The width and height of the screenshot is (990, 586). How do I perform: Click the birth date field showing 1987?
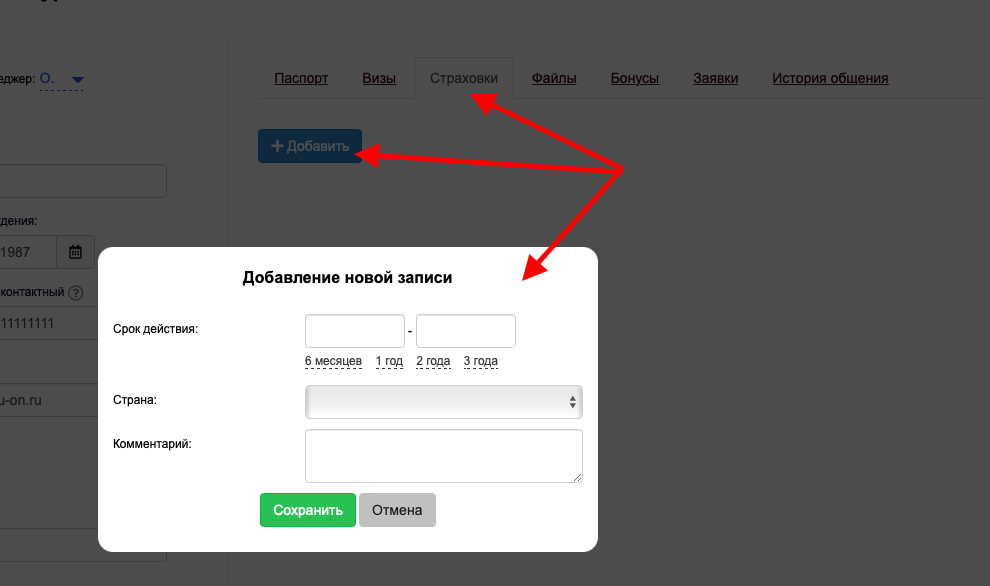click(28, 252)
